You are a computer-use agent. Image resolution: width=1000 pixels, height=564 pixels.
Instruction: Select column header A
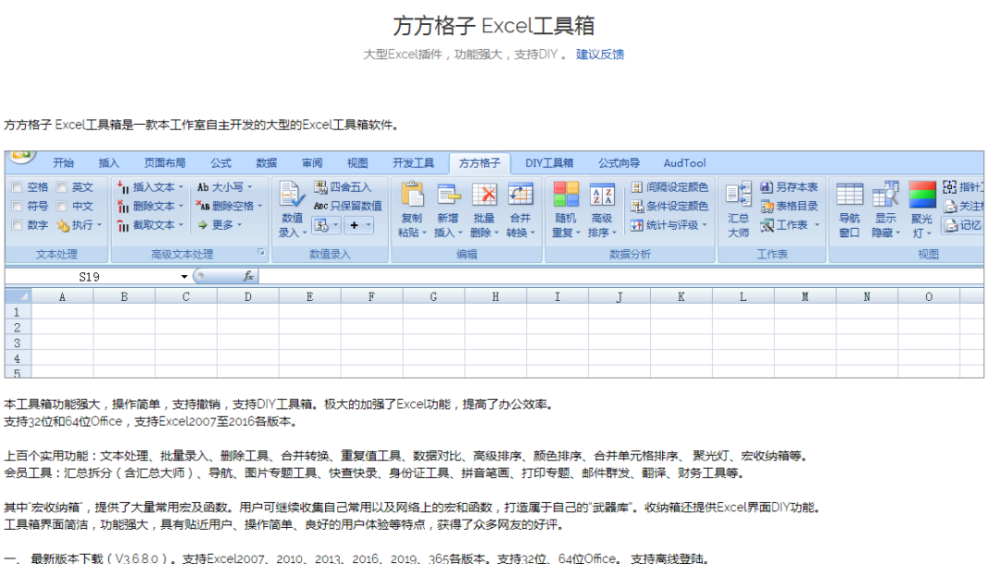click(62, 296)
